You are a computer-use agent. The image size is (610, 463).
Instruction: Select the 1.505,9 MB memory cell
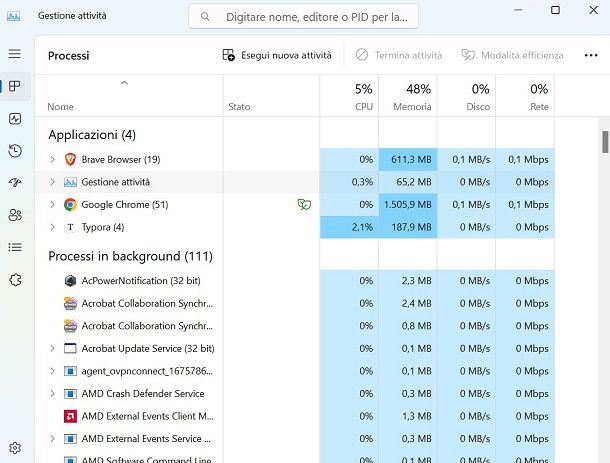pos(408,205)
